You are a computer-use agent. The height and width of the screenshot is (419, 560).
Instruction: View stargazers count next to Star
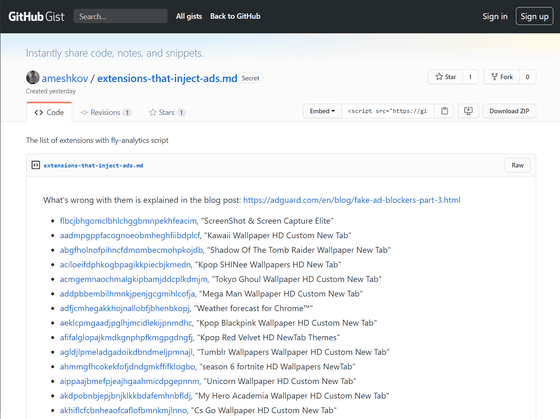pos(470,77)
